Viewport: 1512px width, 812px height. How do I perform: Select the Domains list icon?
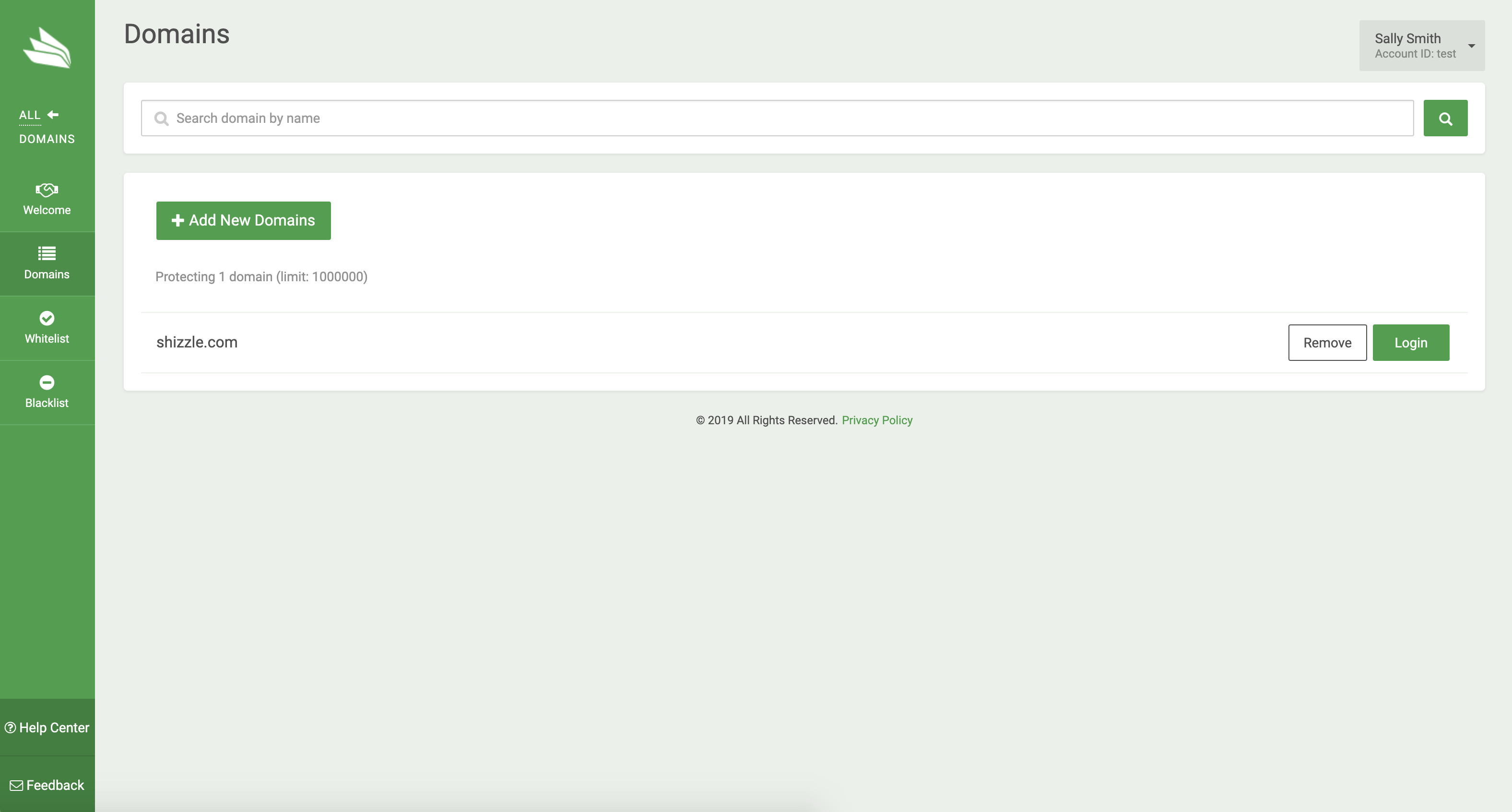click(47, 253)
